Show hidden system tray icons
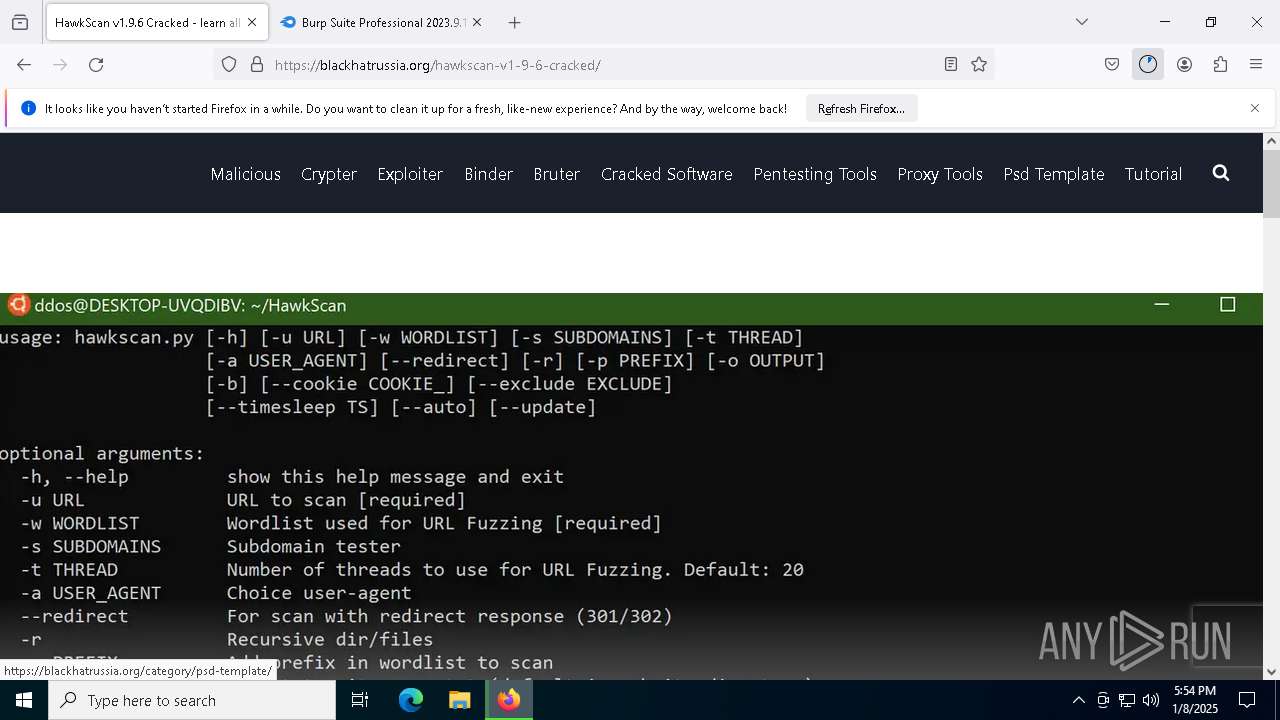The width and height of the screenshot is (1280, 720). 1078,700
